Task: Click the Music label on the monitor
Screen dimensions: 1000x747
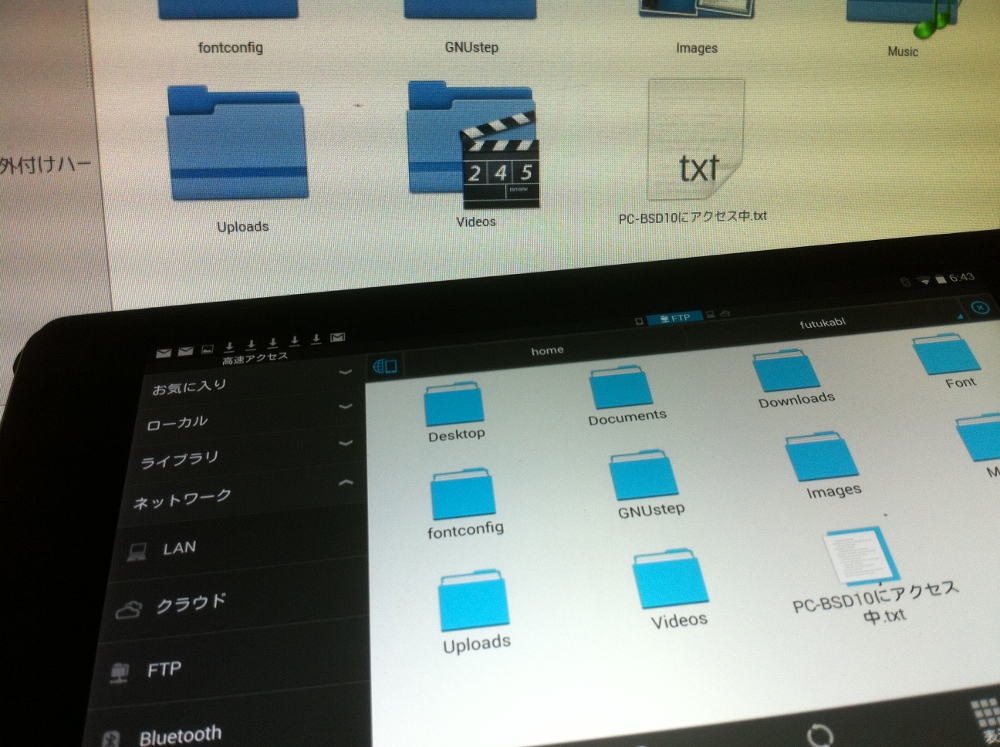Action: pos(902,52)
